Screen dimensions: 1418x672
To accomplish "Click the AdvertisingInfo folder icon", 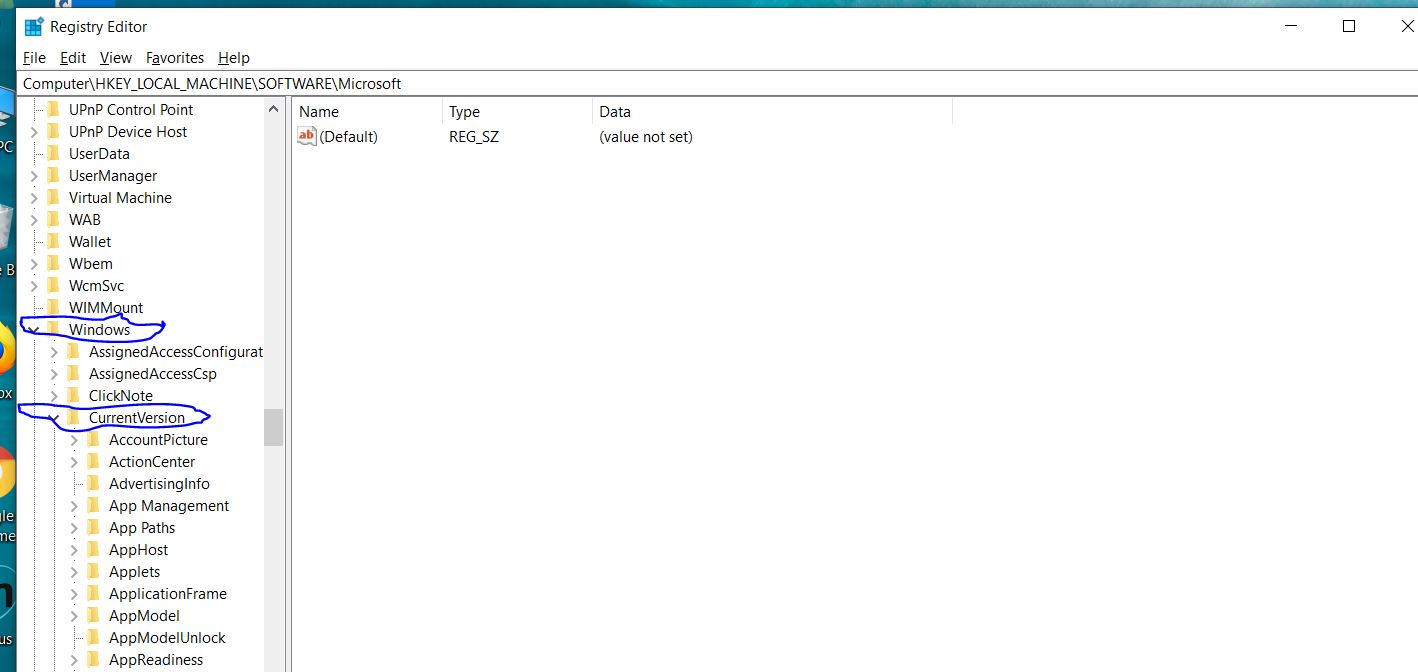I will [94, 483].
